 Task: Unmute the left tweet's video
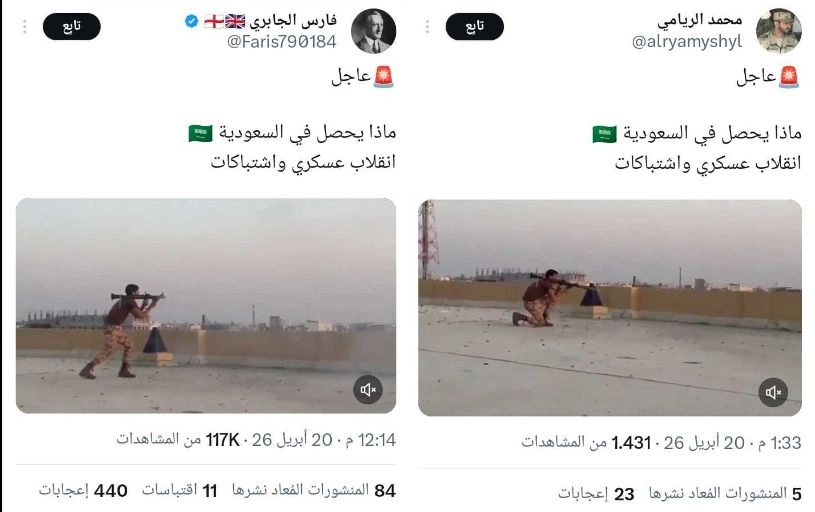pyautogui.click(x=368, y=389)
